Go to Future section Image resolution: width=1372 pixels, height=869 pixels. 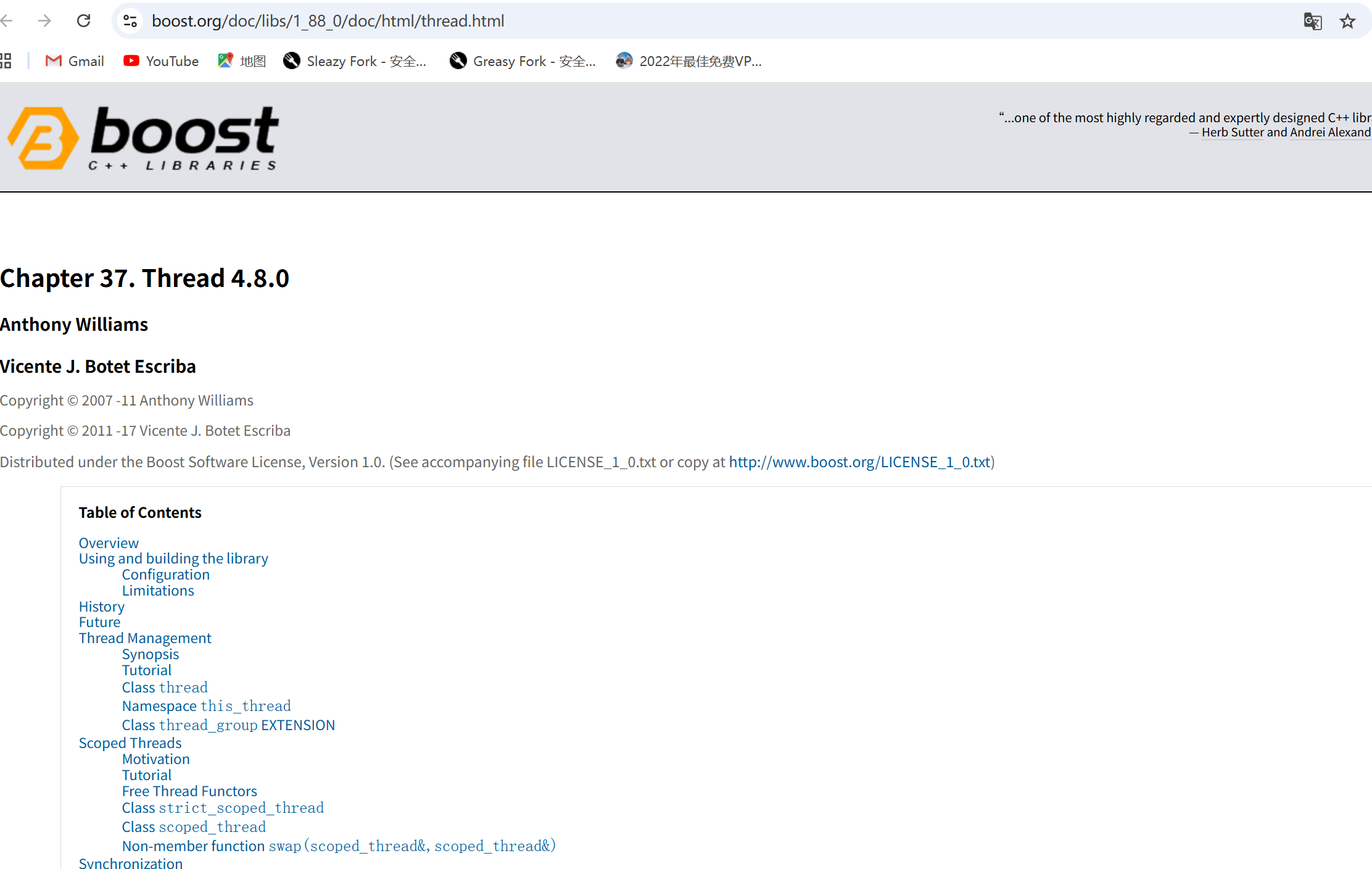point(99,622)
